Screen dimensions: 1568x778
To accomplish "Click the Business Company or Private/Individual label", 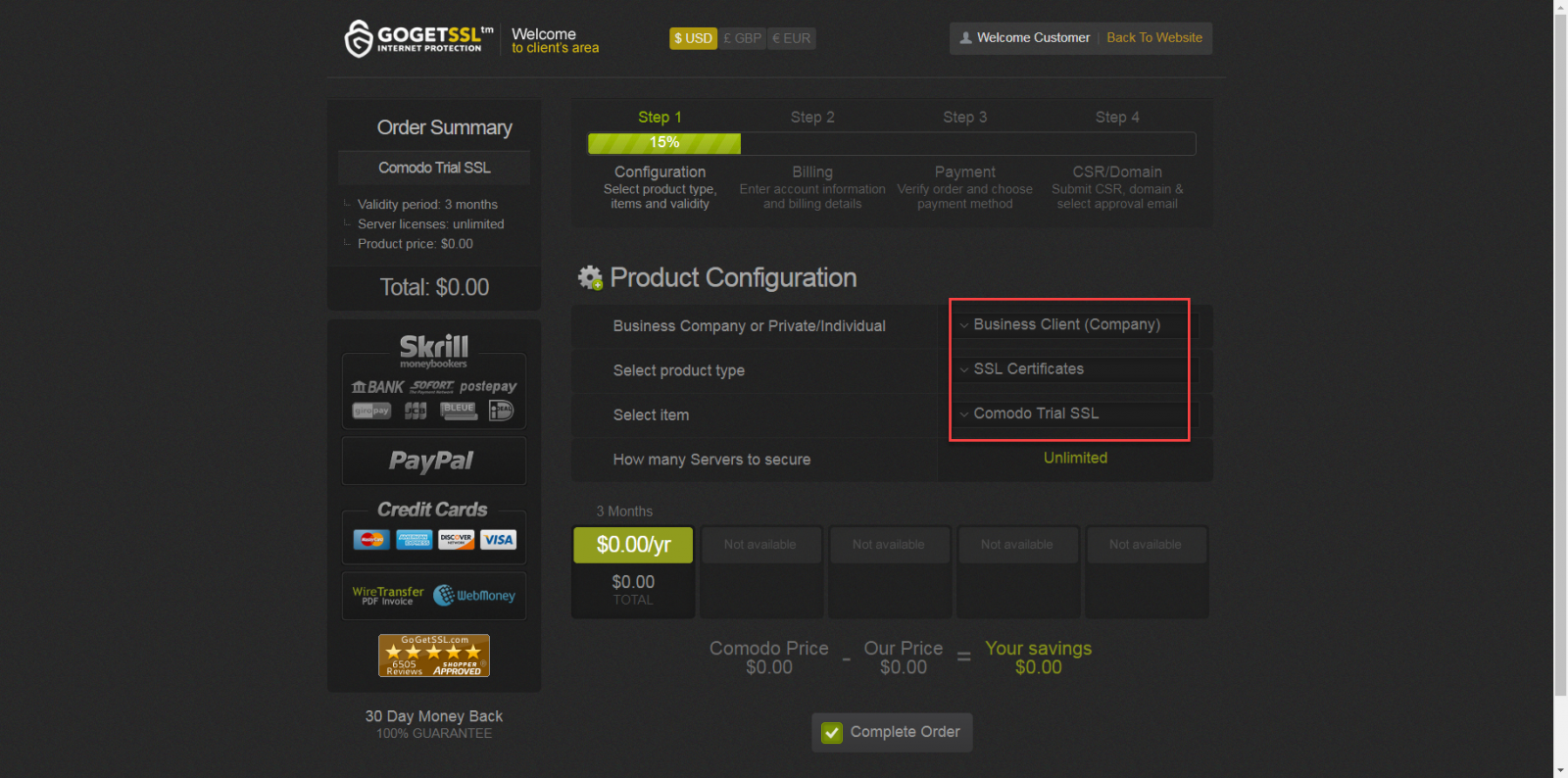I will pos(749,326).
